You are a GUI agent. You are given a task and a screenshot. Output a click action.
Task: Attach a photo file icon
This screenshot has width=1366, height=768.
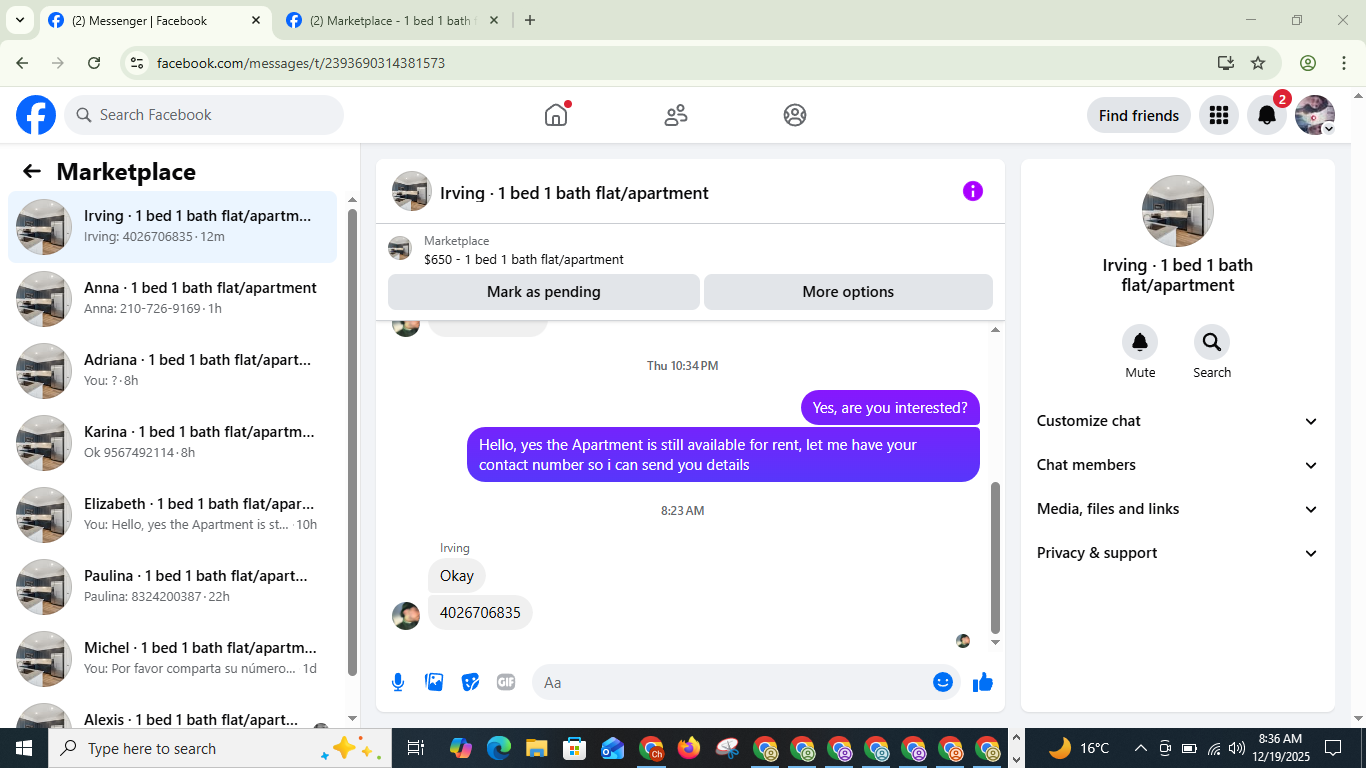pos(434,682)
